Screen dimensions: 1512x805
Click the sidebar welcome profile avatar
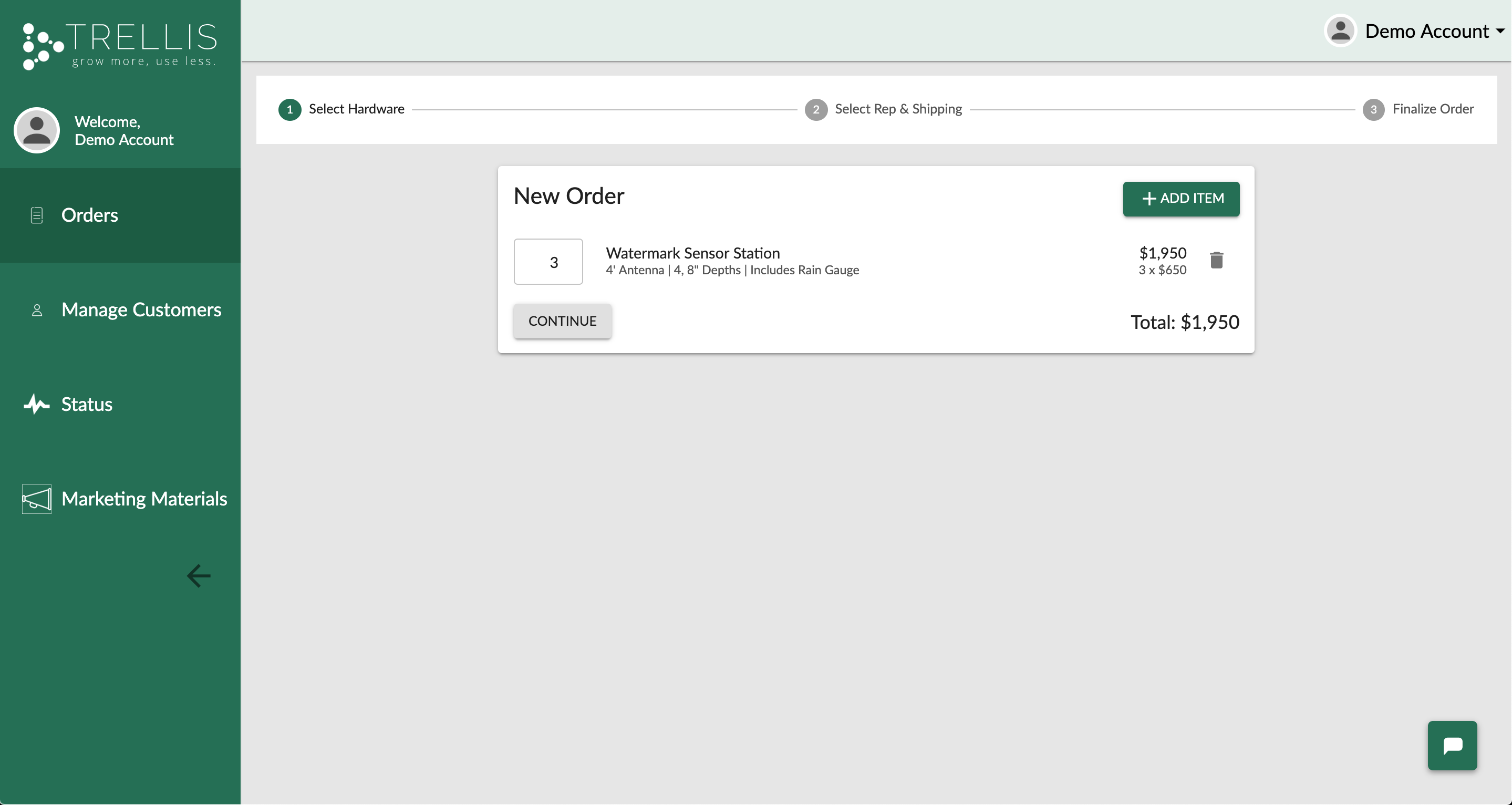click(x=36, y=130)
